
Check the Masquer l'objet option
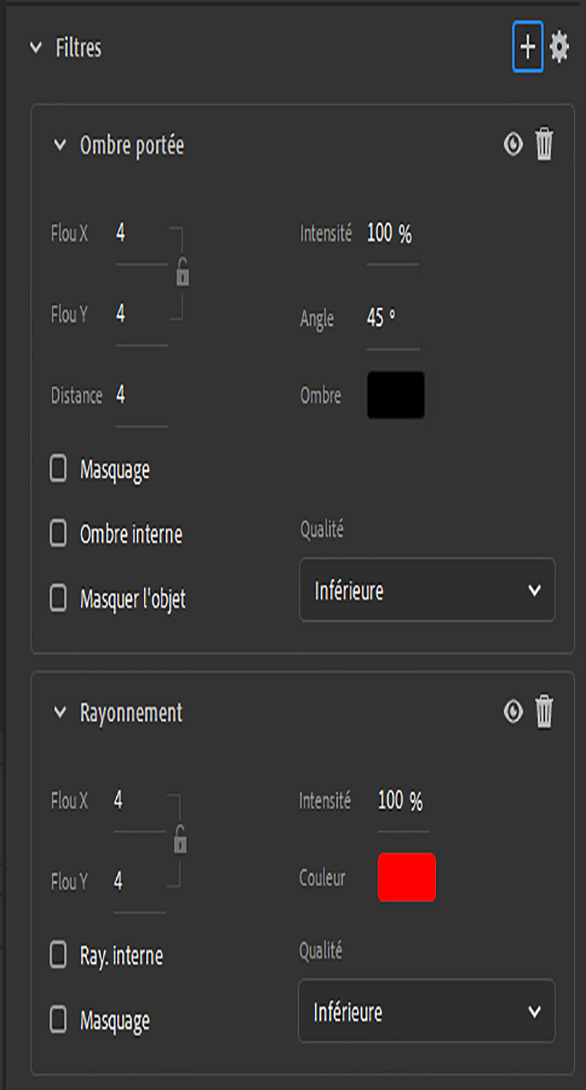click(60, 598)
